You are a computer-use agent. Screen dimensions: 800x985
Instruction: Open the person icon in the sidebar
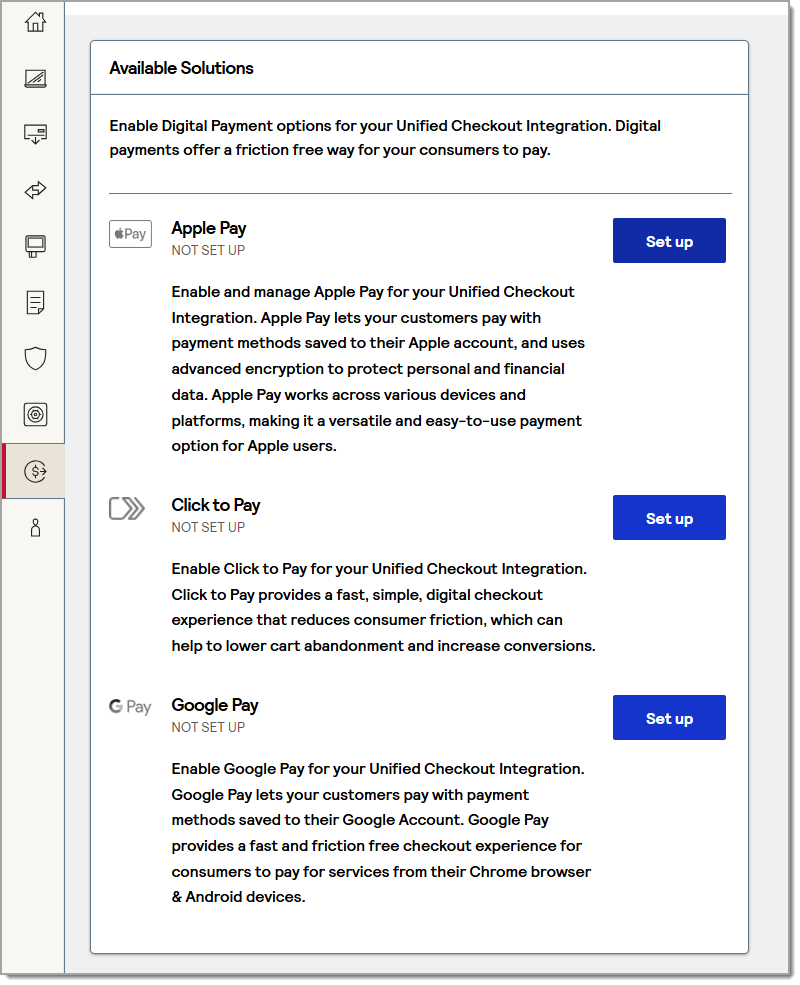click(x=35, y=527)
